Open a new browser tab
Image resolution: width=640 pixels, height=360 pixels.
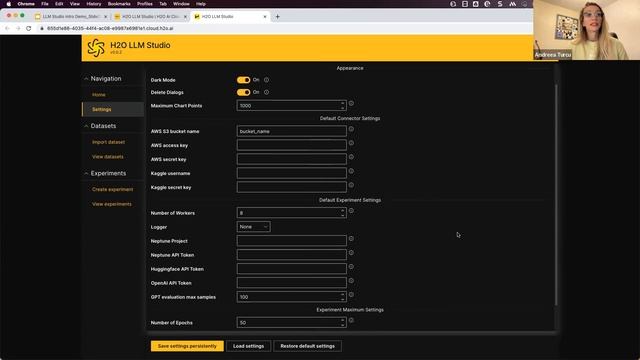278,17
